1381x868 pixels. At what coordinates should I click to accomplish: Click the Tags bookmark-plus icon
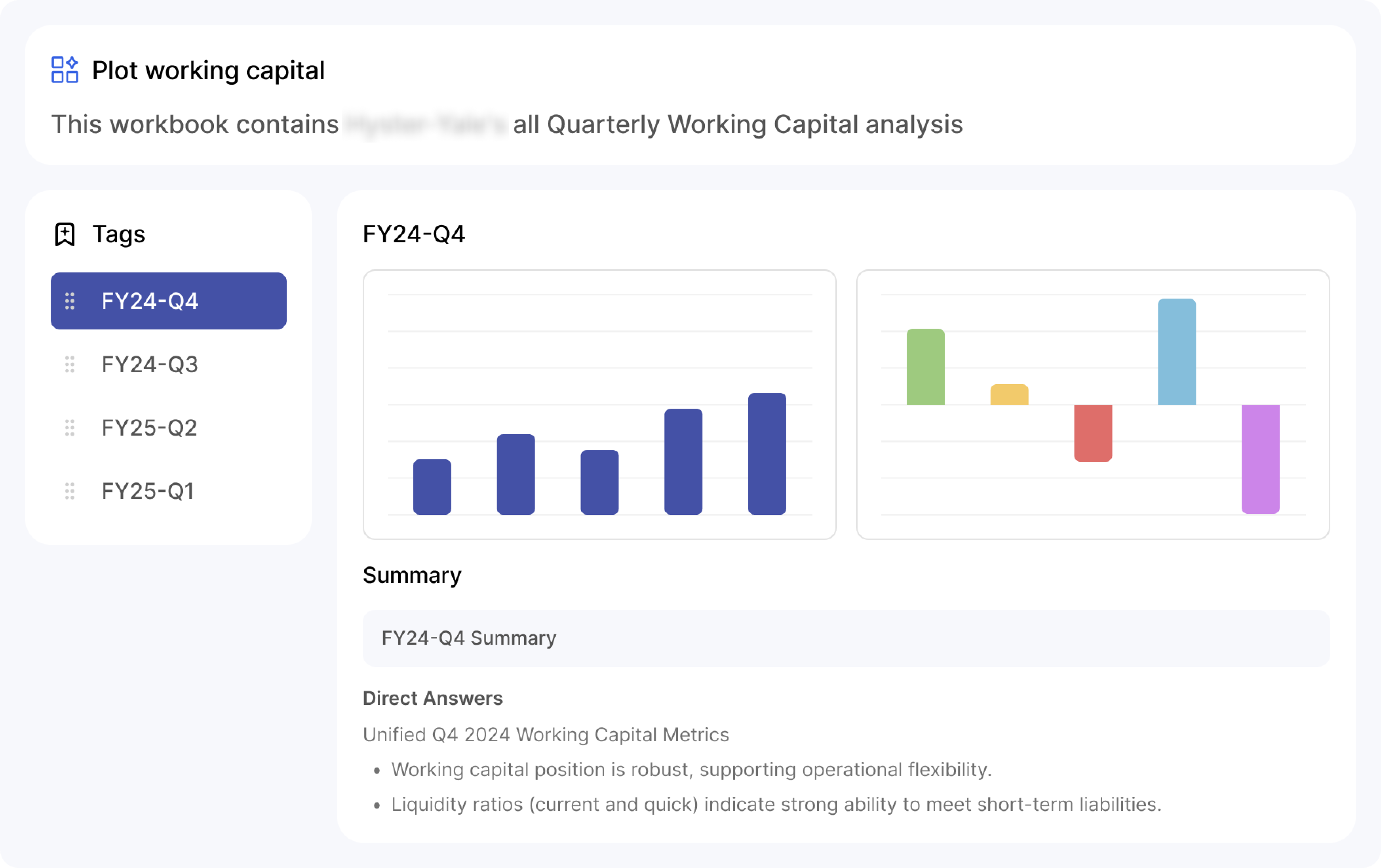tap(65, 234)
